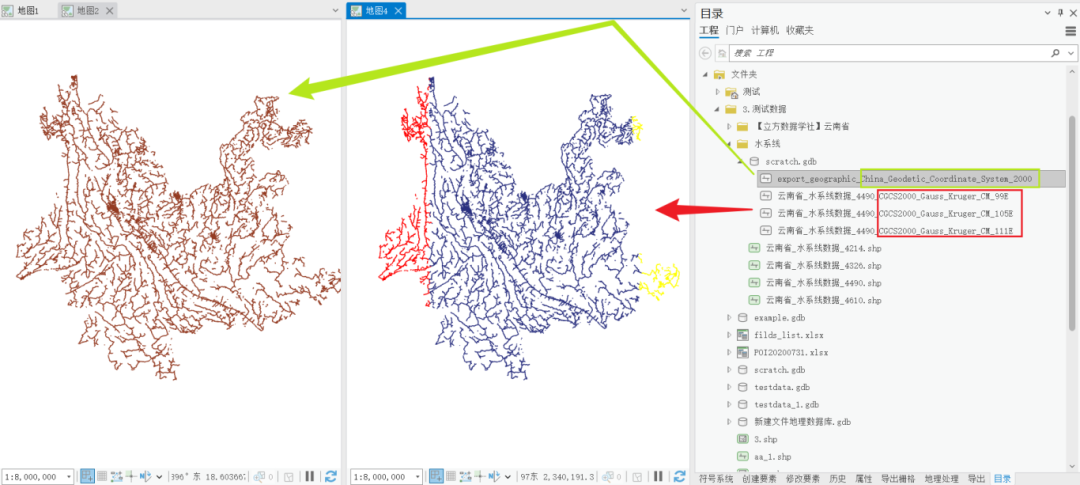Toggle snapping icon in 地图4 status bar
The height and width of the screenshot is (485, 1080).
437,476
